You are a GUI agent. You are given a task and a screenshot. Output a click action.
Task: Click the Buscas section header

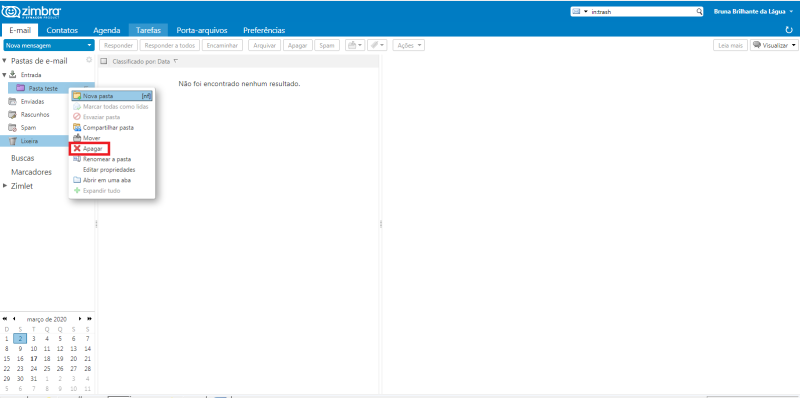click(22, 158)
